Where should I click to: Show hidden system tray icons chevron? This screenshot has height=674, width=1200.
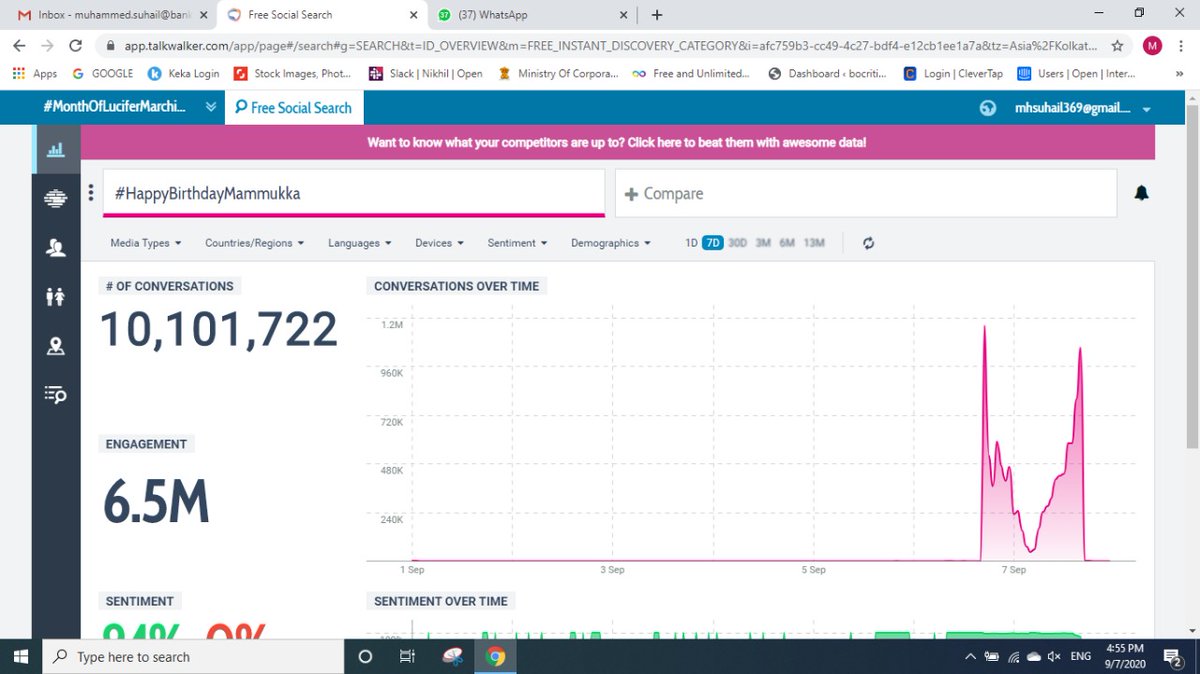click(970, 657)
